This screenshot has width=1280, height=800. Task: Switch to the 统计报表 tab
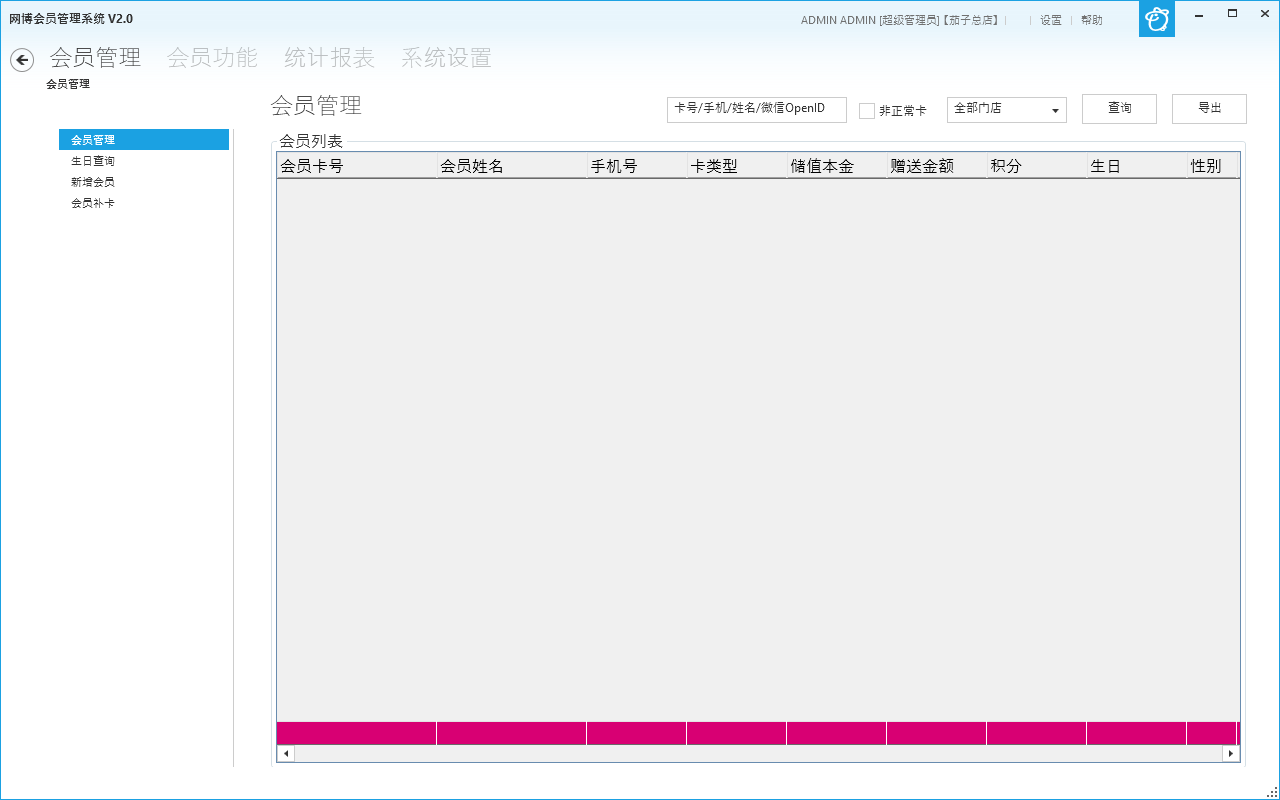click(x=329, y=58)
